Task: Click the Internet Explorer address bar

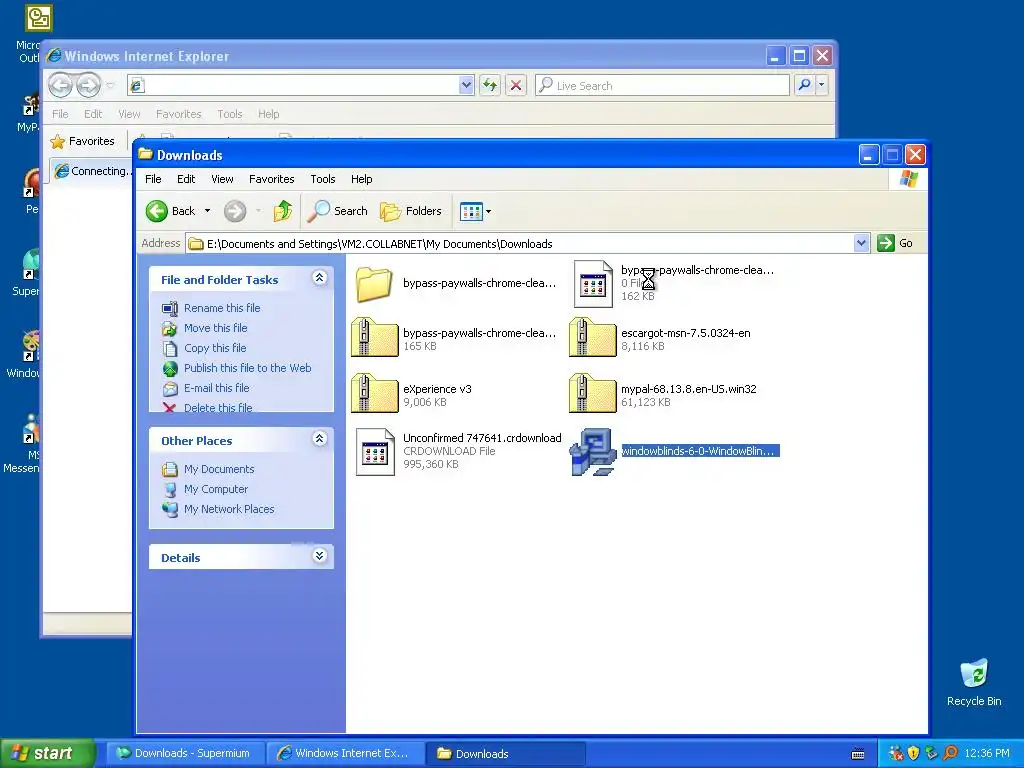Action: click(300, 85)
